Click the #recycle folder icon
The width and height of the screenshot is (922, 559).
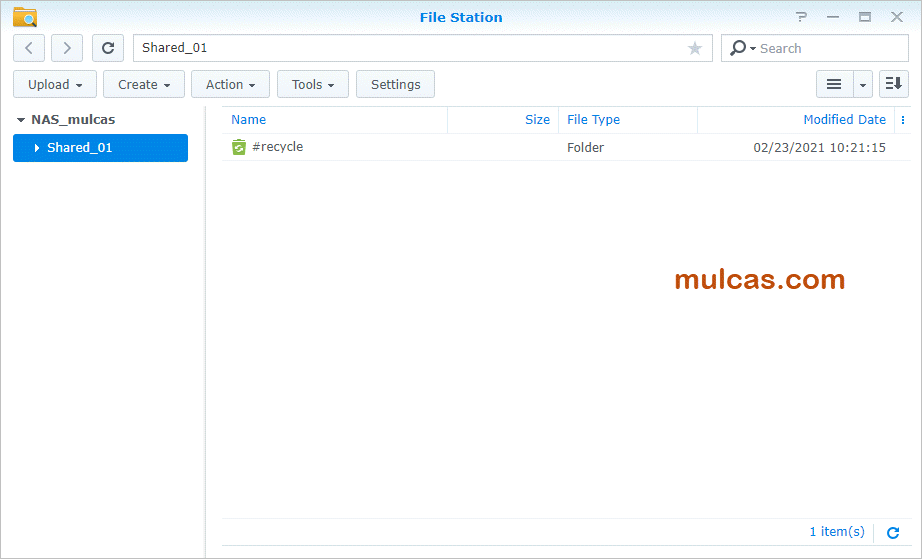pos(239,148)
